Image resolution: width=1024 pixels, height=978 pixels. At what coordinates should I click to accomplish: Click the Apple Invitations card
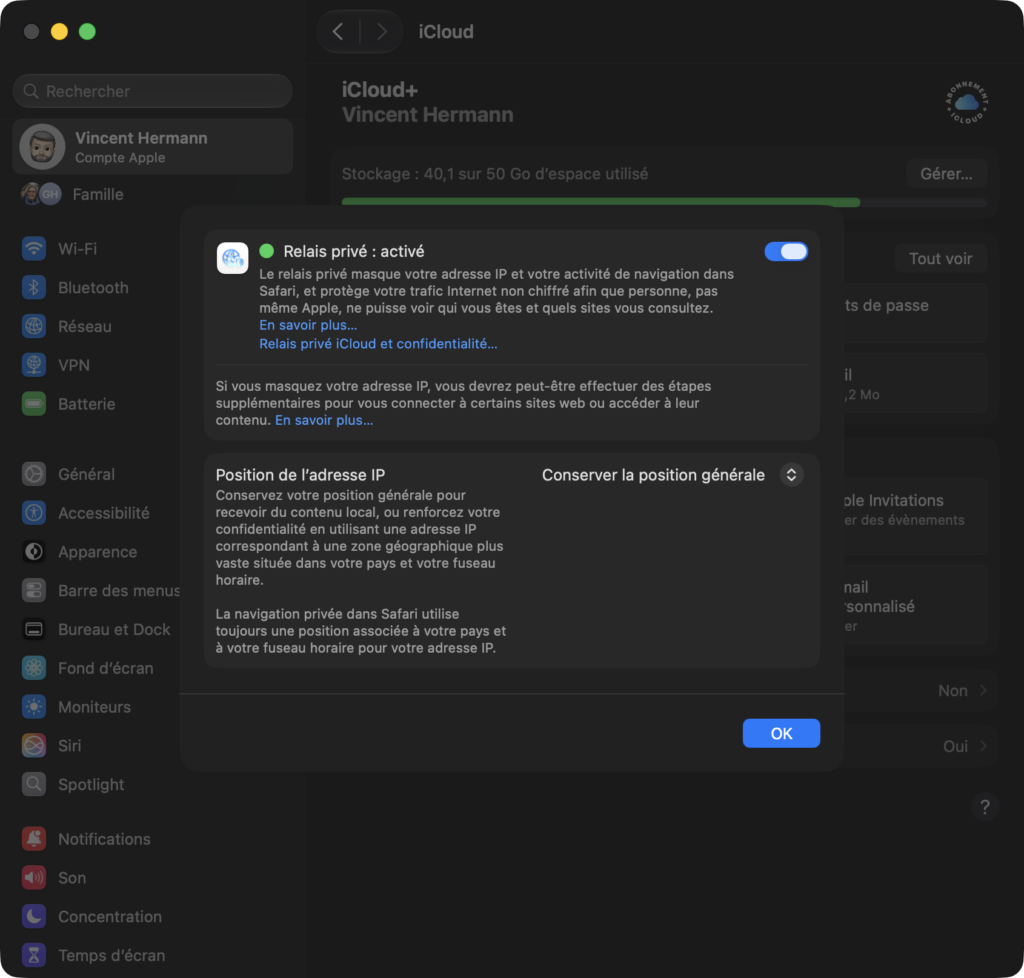tap(914, 516)
